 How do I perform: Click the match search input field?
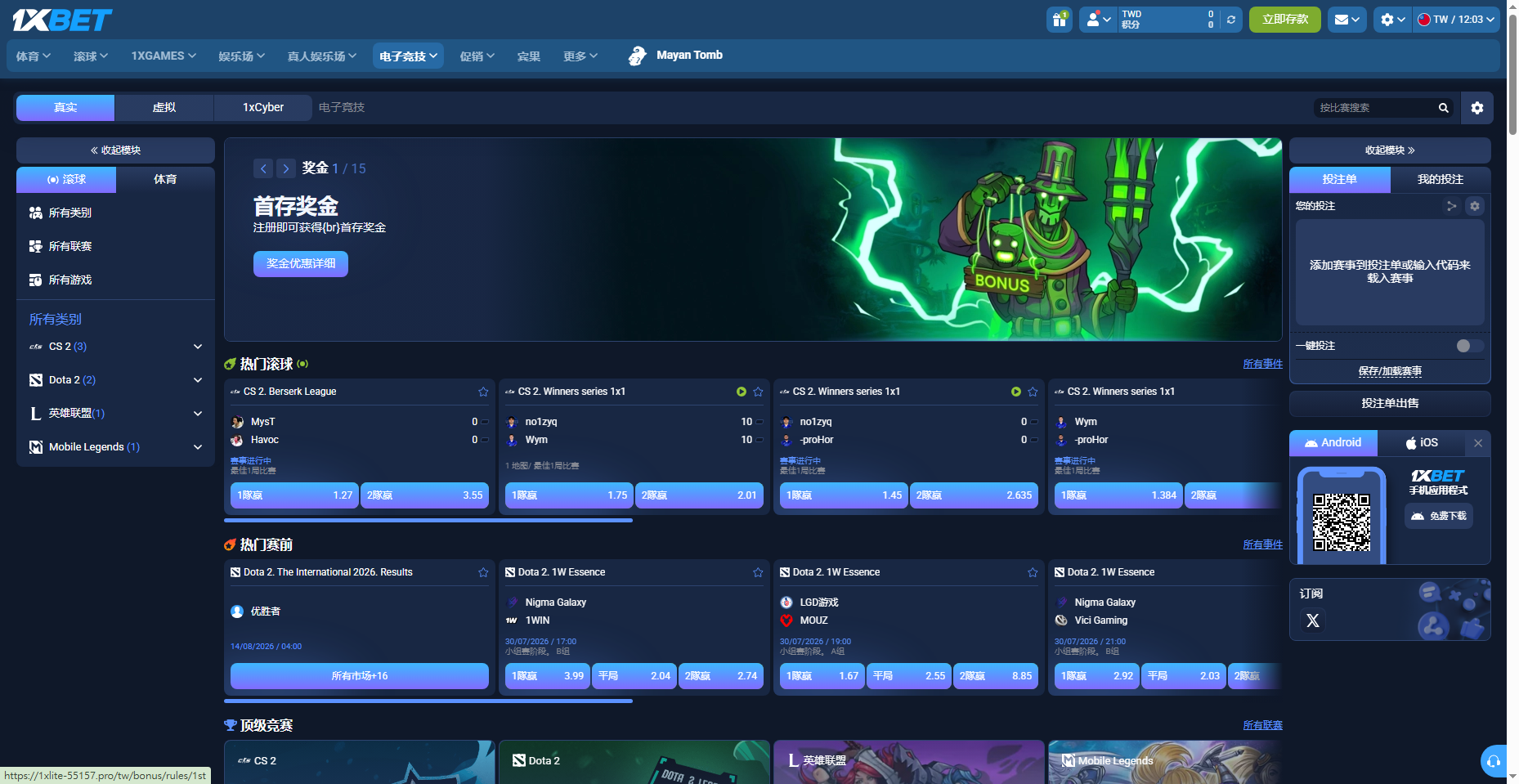tap(1375, 108)
